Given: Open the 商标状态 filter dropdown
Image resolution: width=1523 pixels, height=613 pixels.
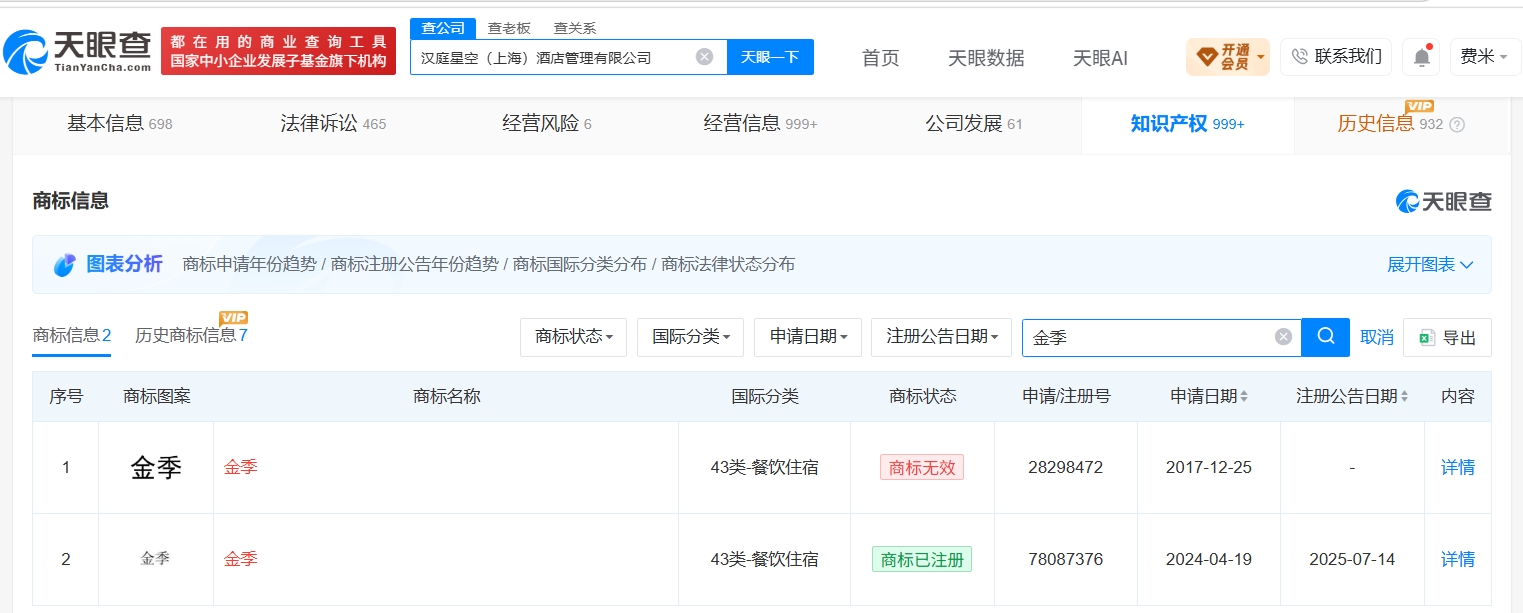Looking at the screenshot, I should [x=573, y=337].
